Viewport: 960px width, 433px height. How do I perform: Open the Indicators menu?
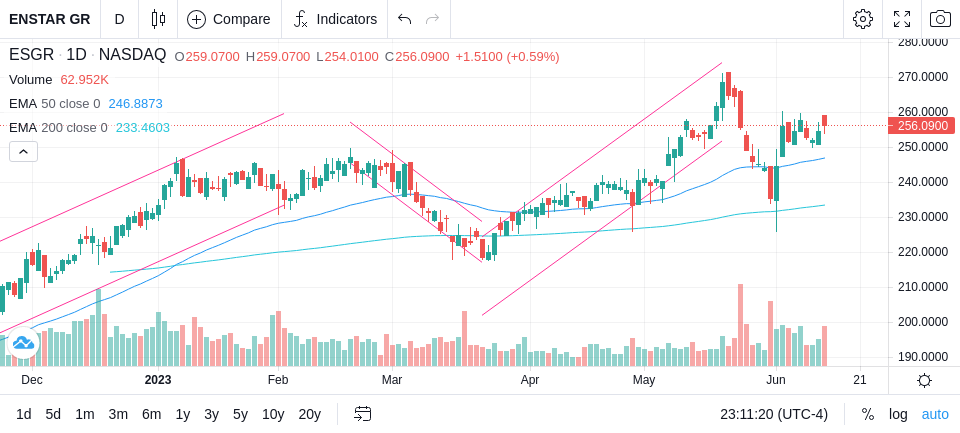click(335, 19)
